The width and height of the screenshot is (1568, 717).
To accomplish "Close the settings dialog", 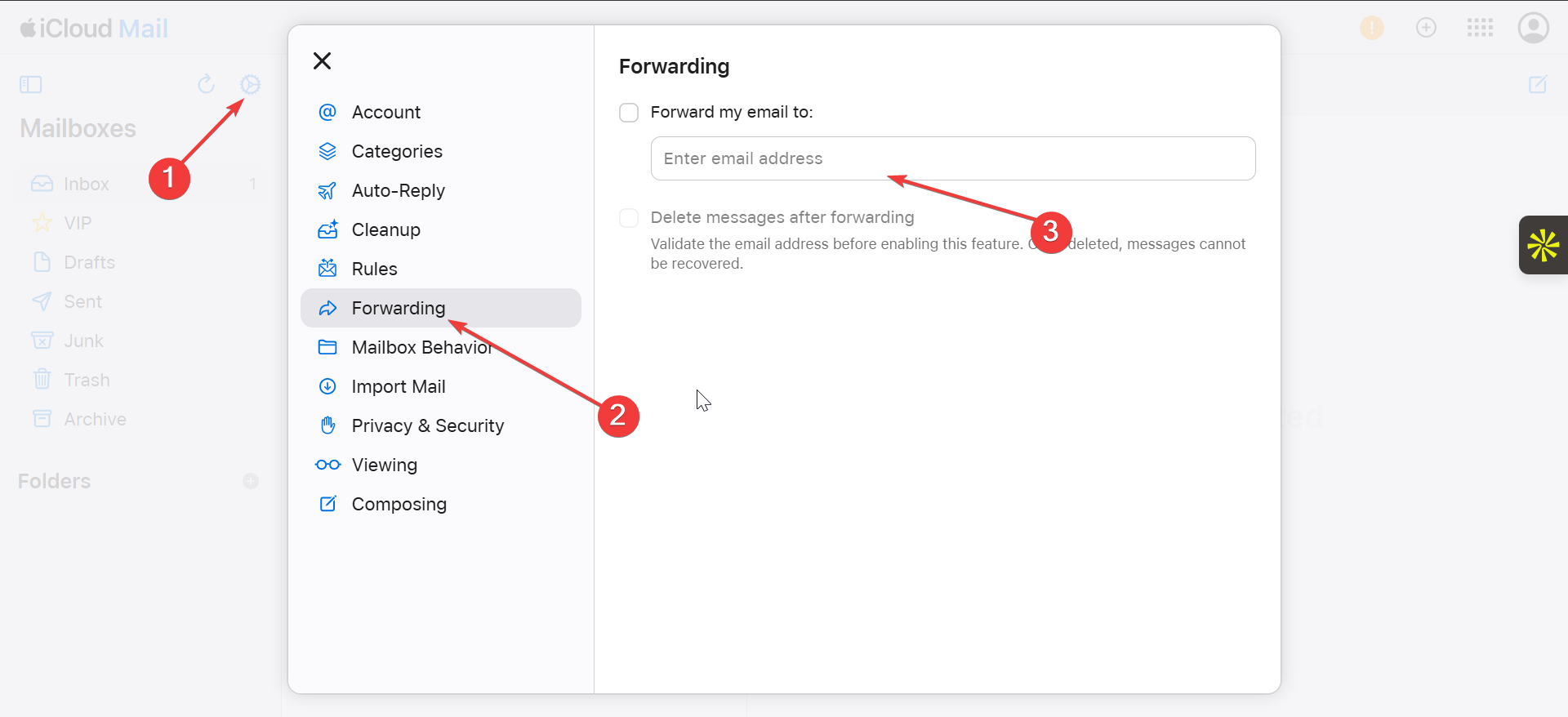I will pos(323,61).
